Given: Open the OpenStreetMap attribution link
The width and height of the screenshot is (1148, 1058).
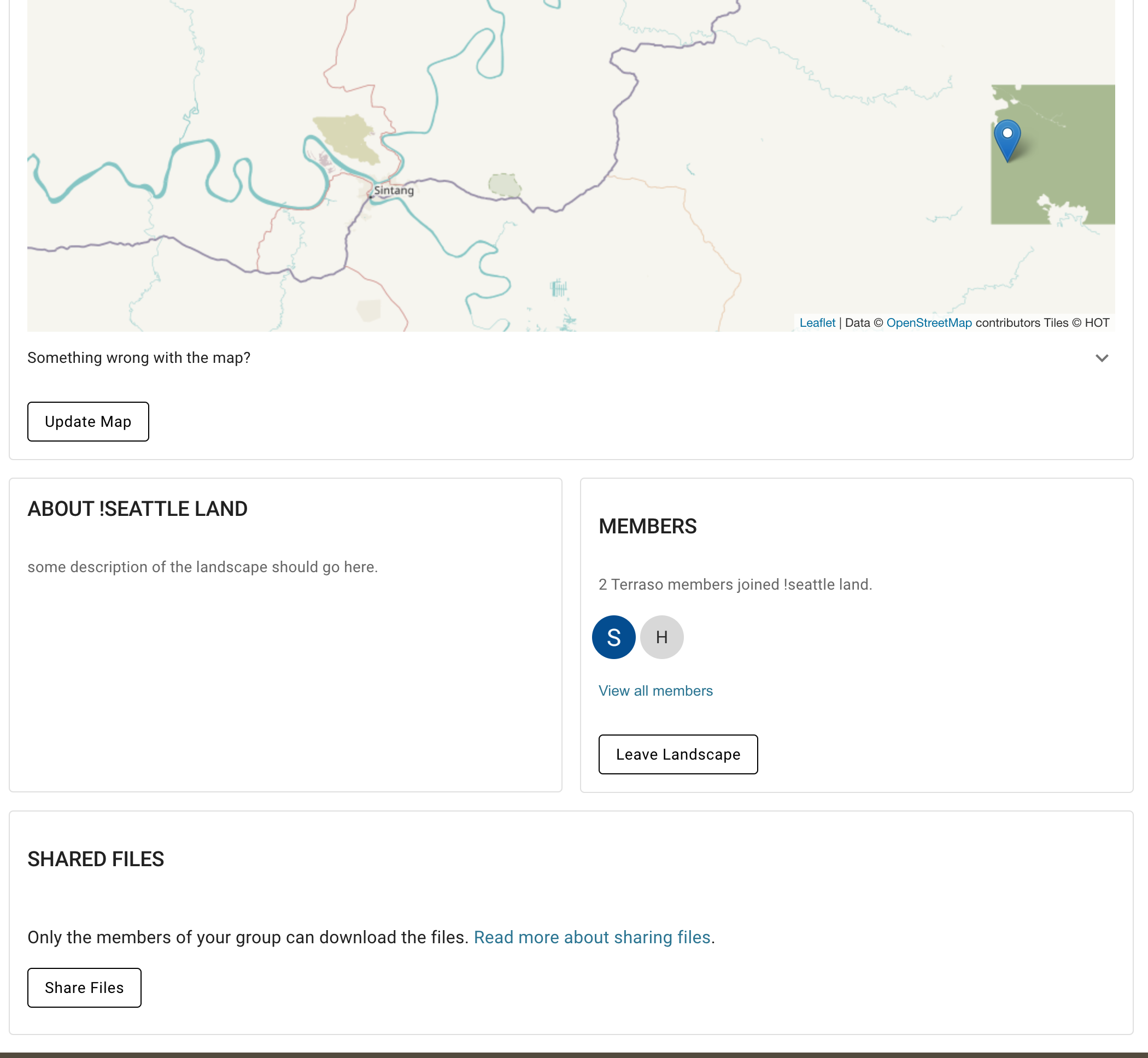Looking at the screenshot, I should [x=929, y=323].
